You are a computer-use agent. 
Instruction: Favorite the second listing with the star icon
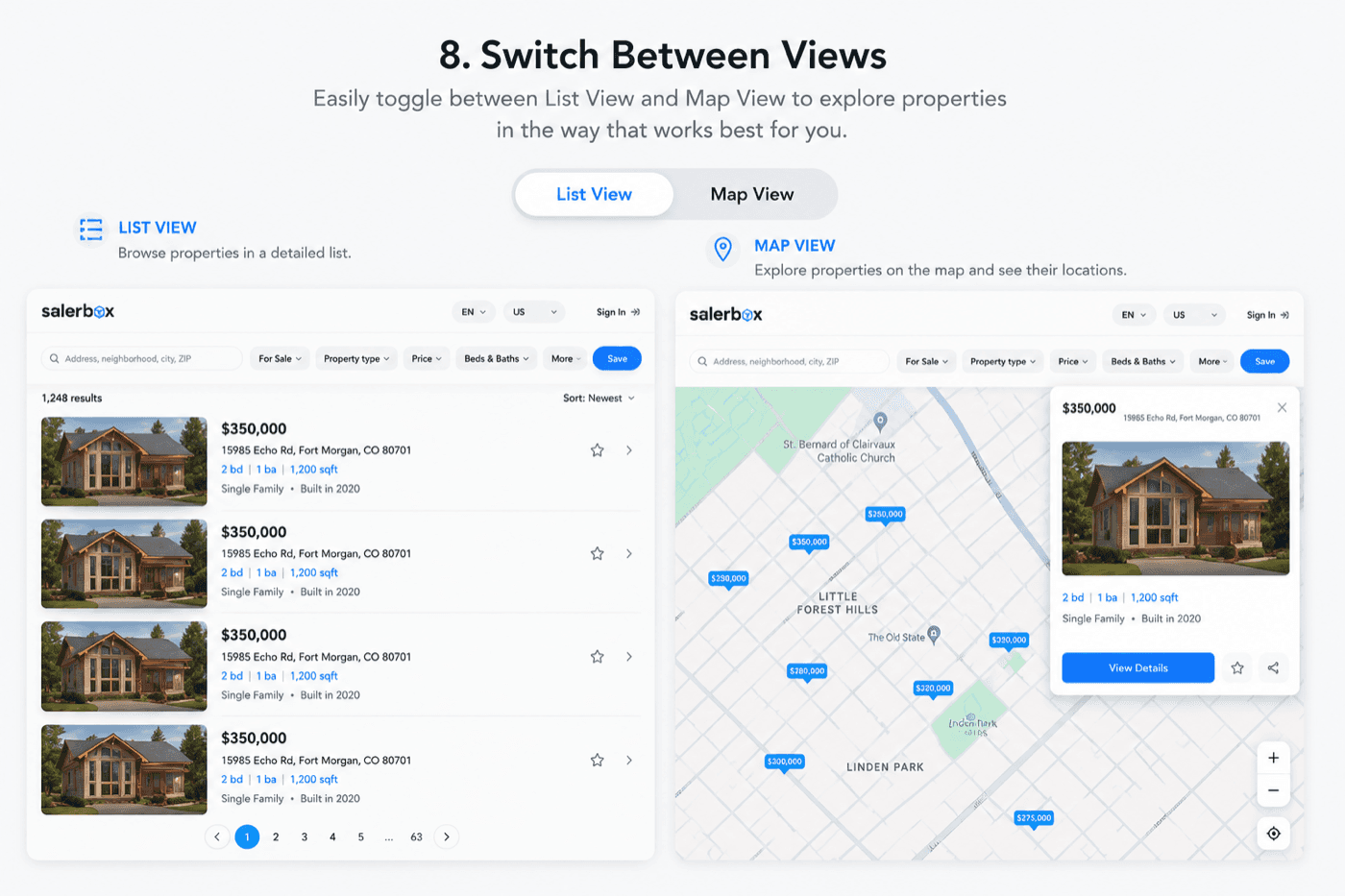coord(597,554)
